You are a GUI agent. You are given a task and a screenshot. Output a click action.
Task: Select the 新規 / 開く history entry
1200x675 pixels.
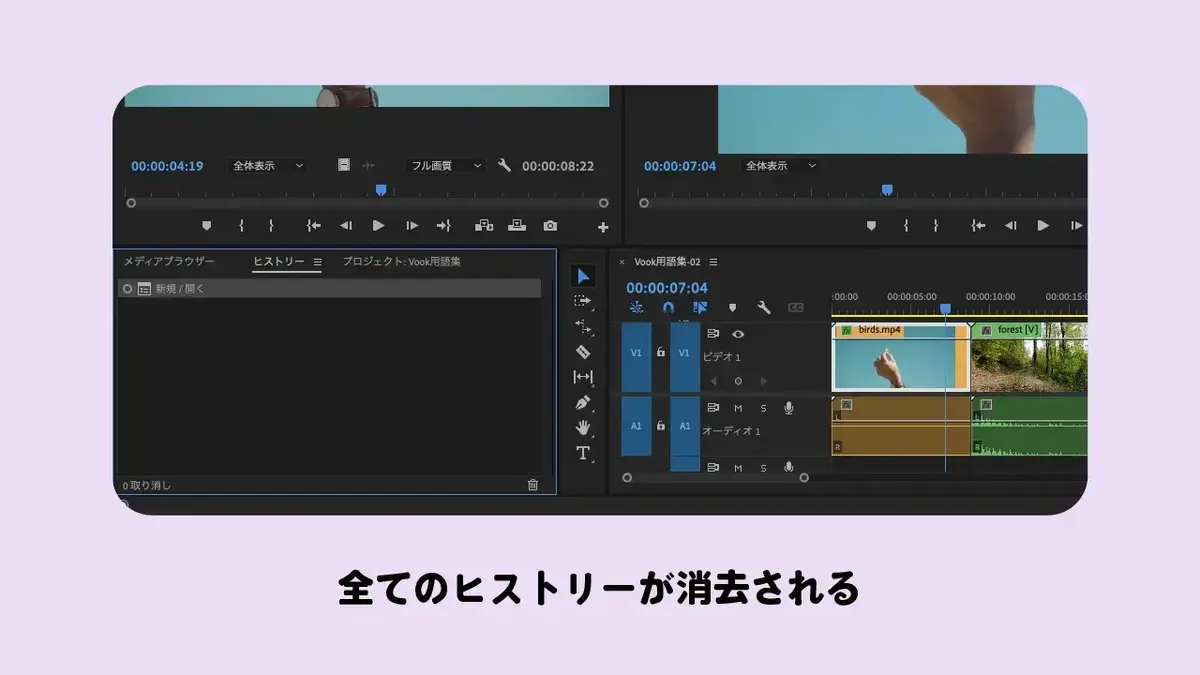pyautogui.click(x=329, y=288)
